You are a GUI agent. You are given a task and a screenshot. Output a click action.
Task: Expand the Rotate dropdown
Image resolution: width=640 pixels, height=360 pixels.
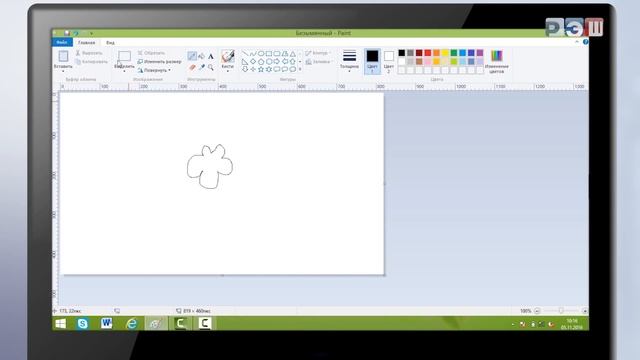tap(155, 70)
